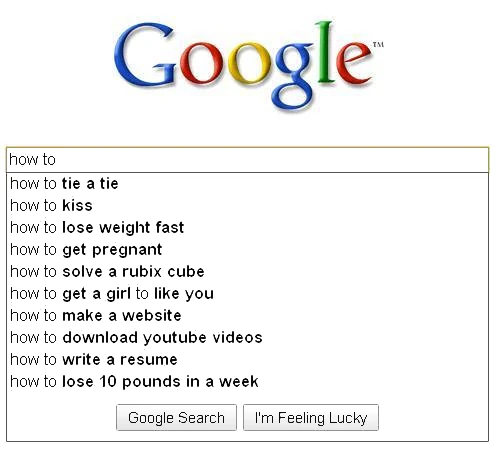The image size is (498, 451).
Task: Select "how to lose 10 pounds in a week"
Action: [x=247, y=382]
